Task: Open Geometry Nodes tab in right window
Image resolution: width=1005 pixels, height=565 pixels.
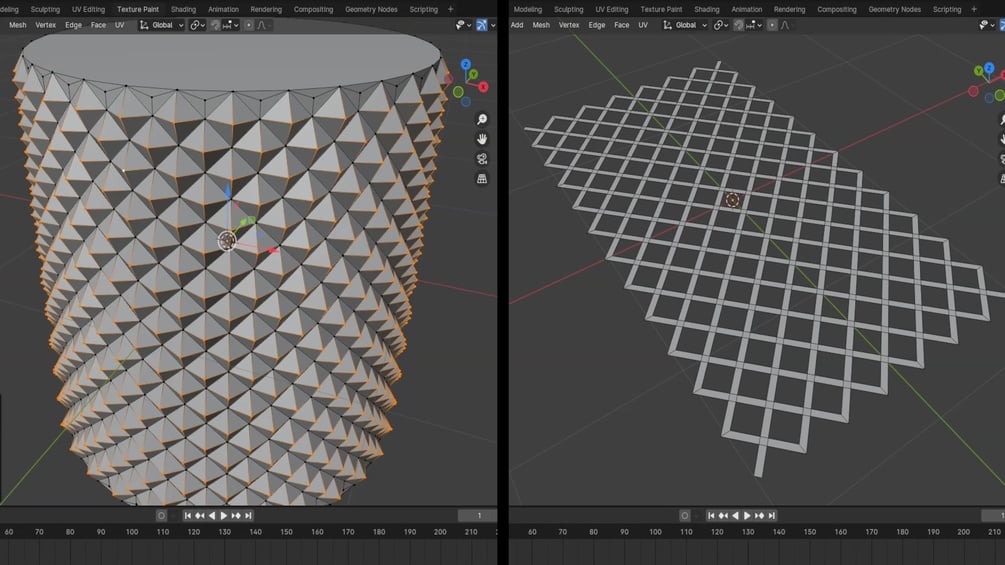Action: click(x=894, y=9)
